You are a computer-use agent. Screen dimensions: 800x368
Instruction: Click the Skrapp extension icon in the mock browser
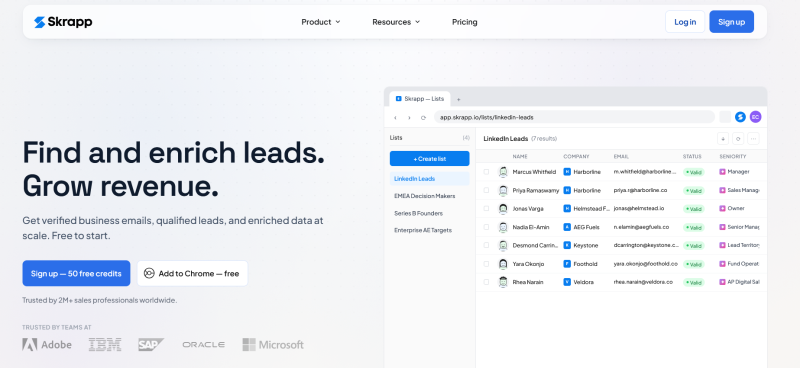740,117
